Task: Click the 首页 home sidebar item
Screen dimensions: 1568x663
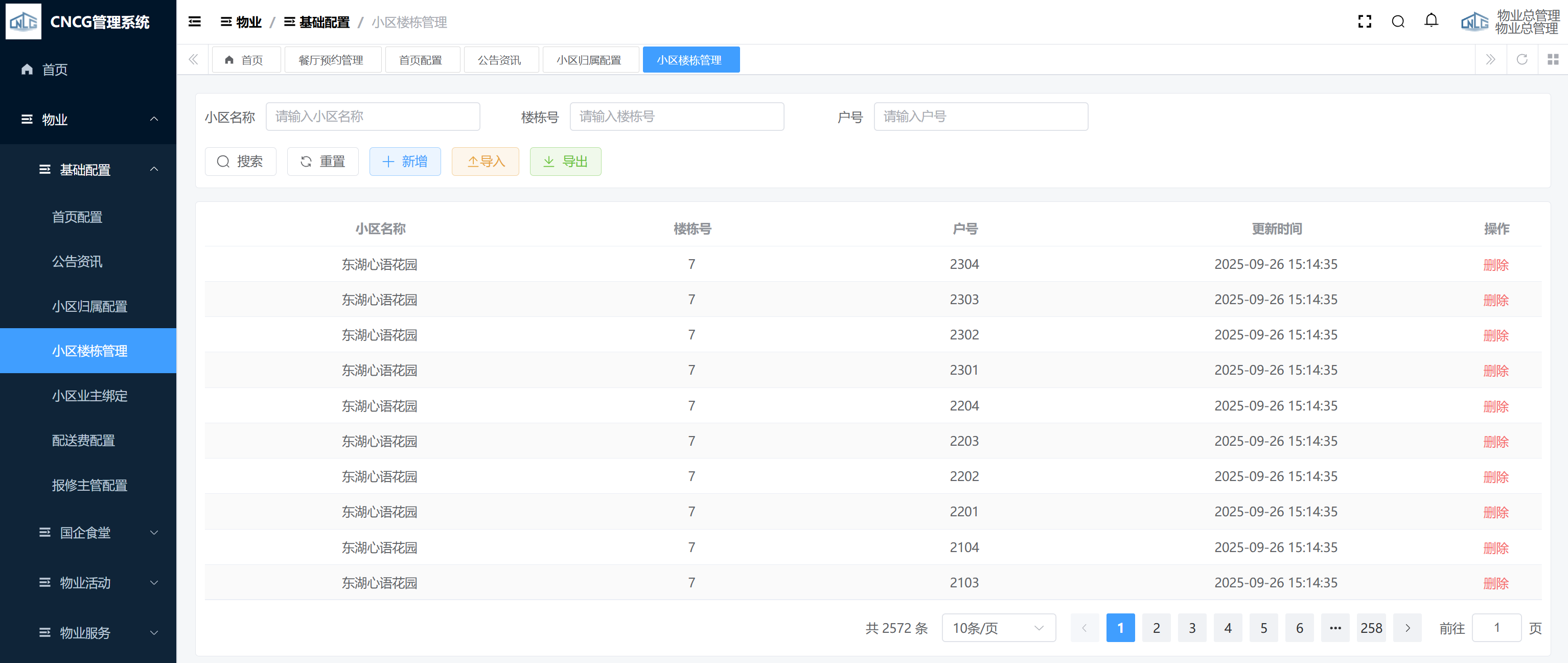Action: (x=55, y=70)
